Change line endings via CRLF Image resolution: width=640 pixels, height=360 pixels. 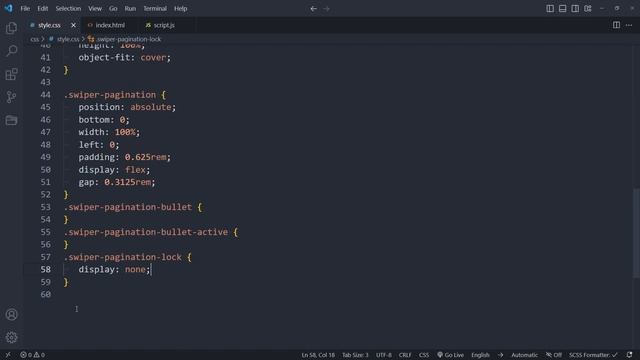[x=405, y=355]
